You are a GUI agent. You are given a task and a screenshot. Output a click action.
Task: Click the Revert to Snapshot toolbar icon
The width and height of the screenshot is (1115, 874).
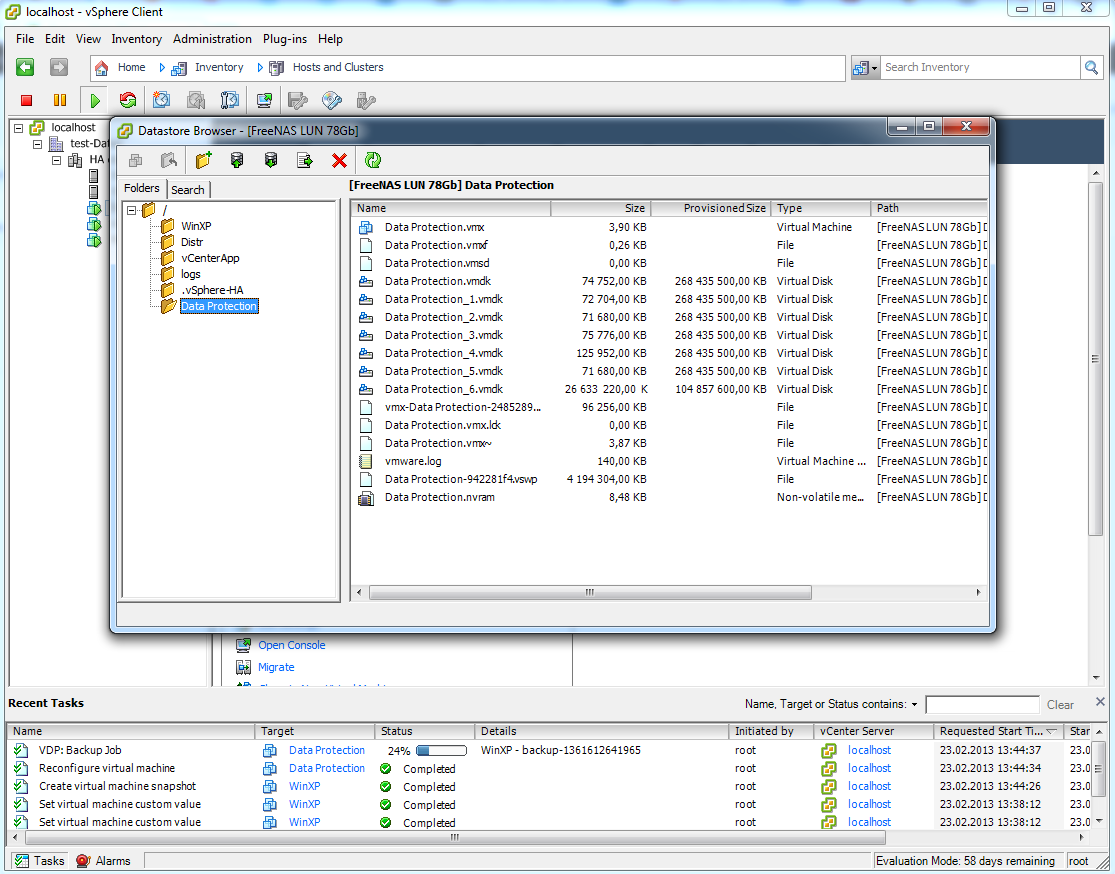196,100
